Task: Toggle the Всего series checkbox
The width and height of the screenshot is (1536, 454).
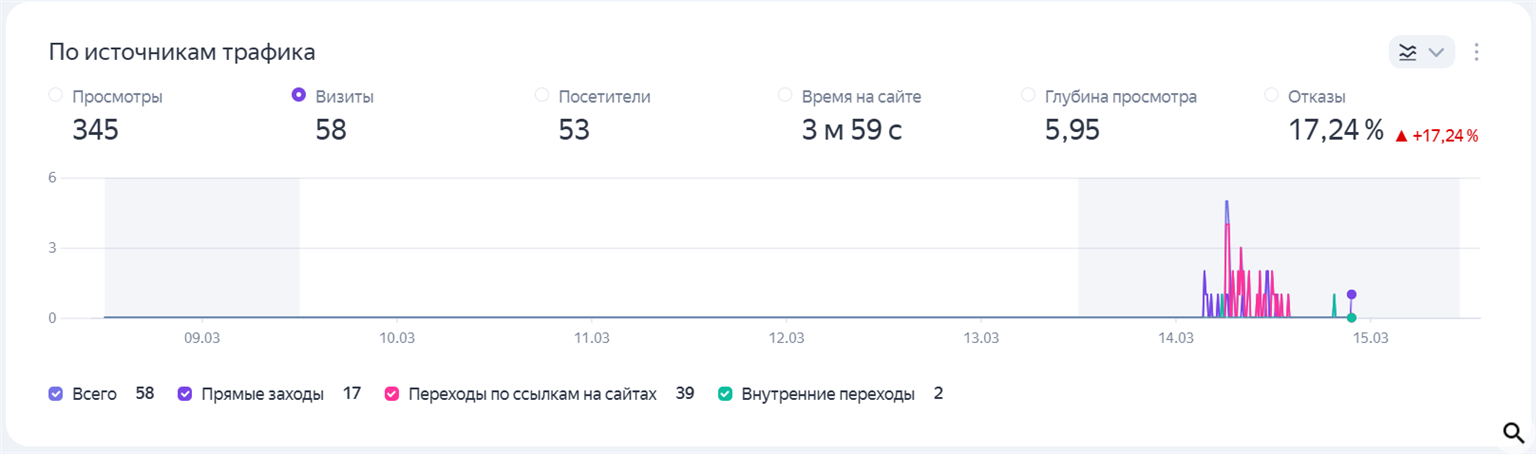Action: click(x=56, y=394)
